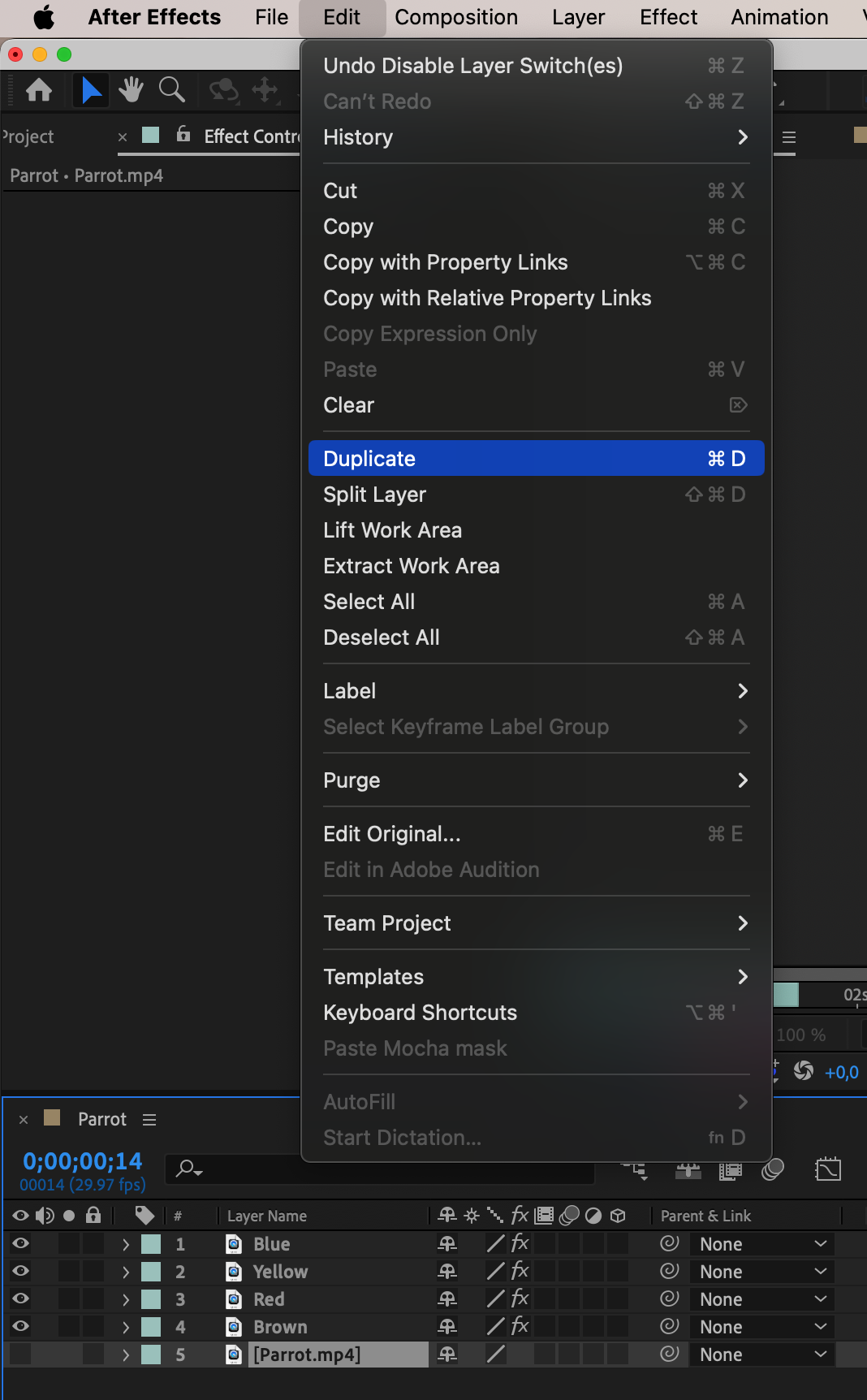The width and height of the screenshot is (867, 1400).
Task: Click the fx switch on the Yellow layer
Action: [520, 1271]
